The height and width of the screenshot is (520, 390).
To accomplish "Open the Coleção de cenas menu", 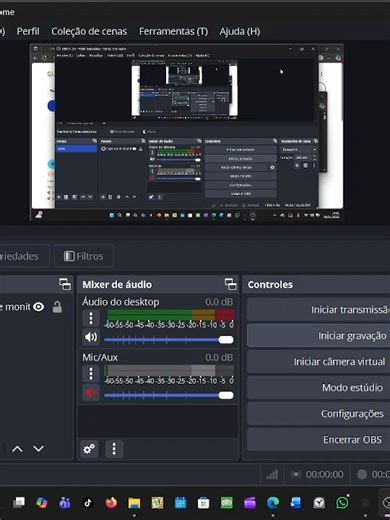I will (89, 31).
